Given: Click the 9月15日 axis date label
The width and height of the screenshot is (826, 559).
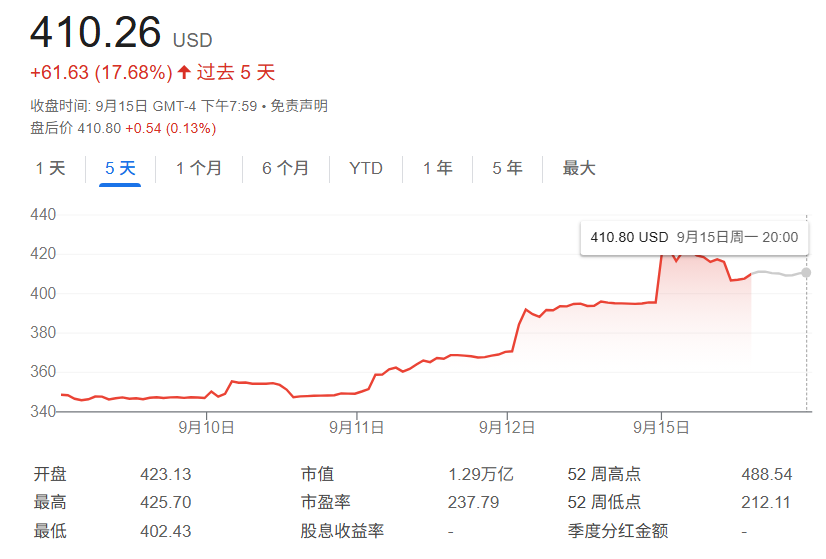Looking at the screenshot, I should (661, 427).
